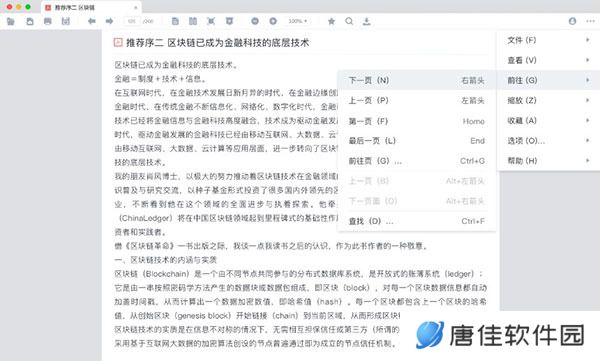Expand submenu arrow next to 前往 (G)

point(587,80)
